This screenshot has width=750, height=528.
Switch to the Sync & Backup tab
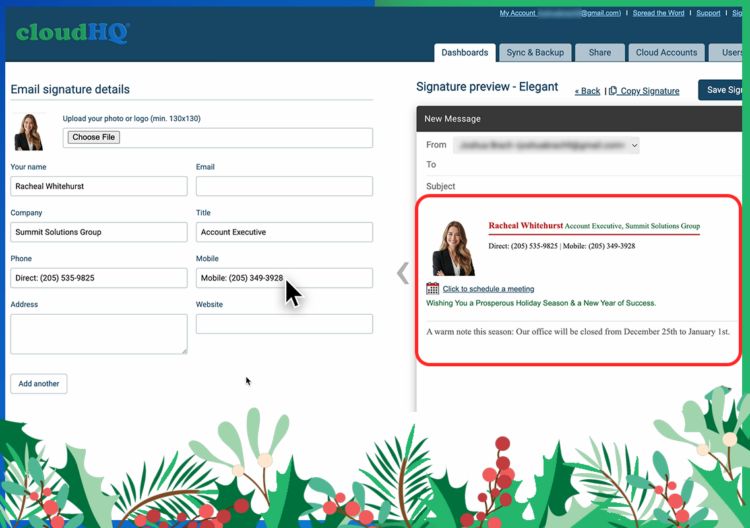pos(535,53)
